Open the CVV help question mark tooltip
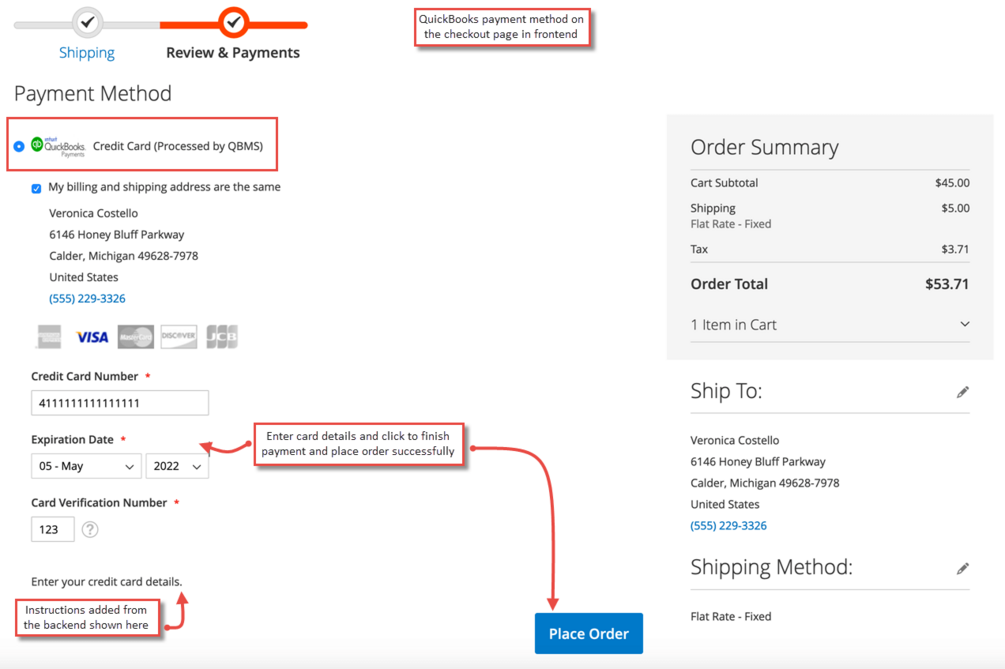This screenshot has width=1005, height=669. pos(90,529)
